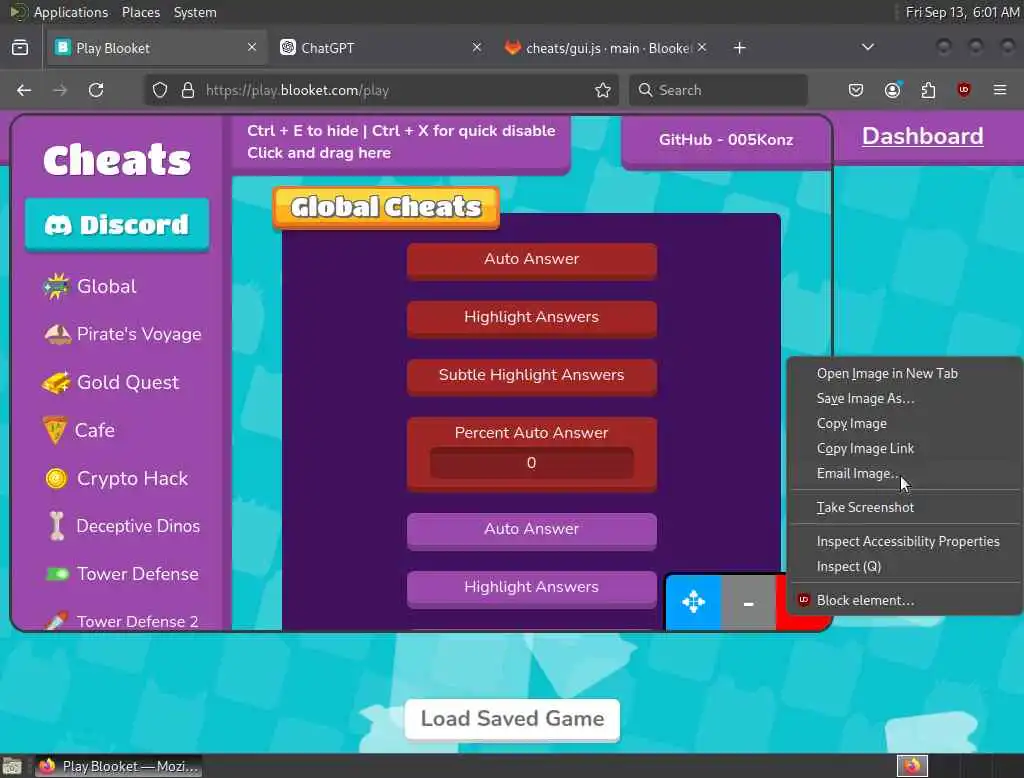
Task: Open the System menu
Action: 195,12
